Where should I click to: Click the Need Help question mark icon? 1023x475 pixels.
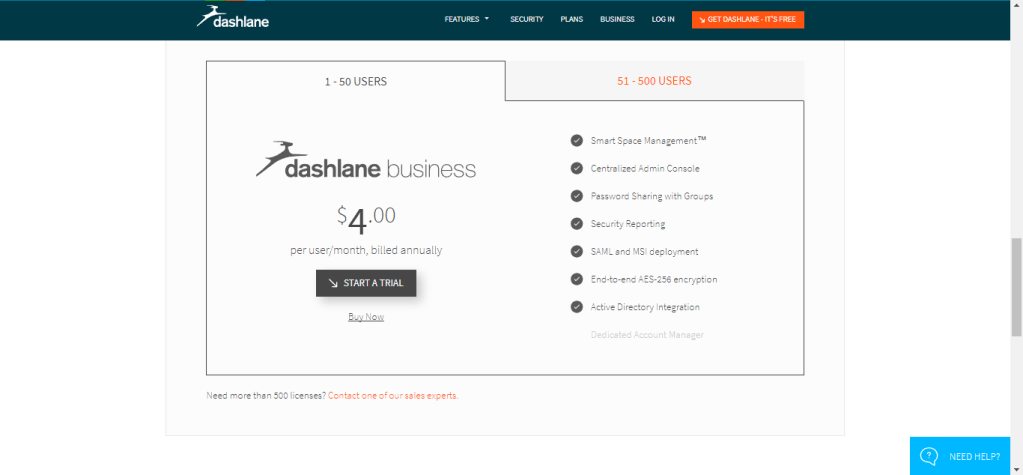[929, 456]
